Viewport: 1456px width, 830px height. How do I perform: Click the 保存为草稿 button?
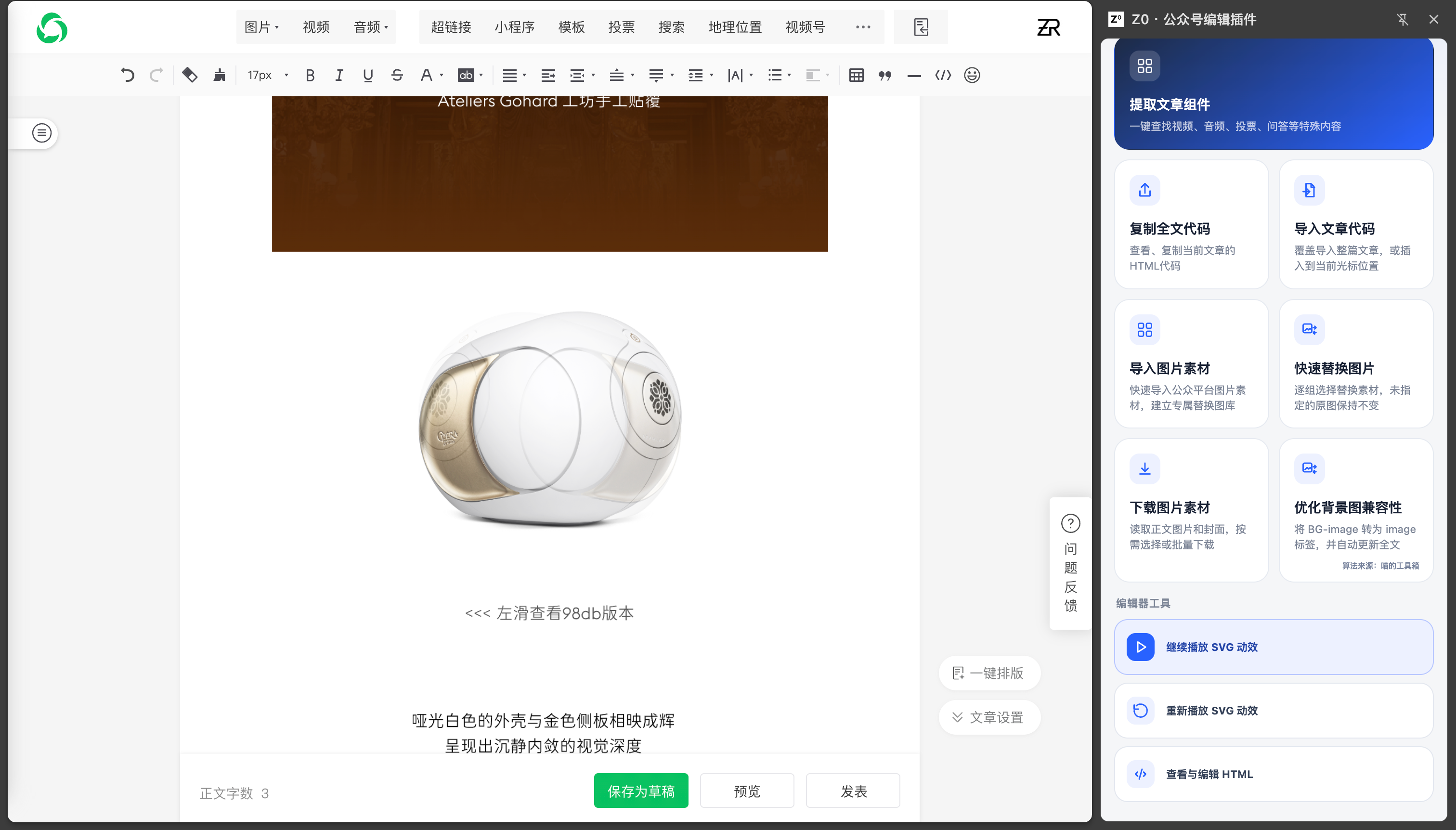click(641, 791)
